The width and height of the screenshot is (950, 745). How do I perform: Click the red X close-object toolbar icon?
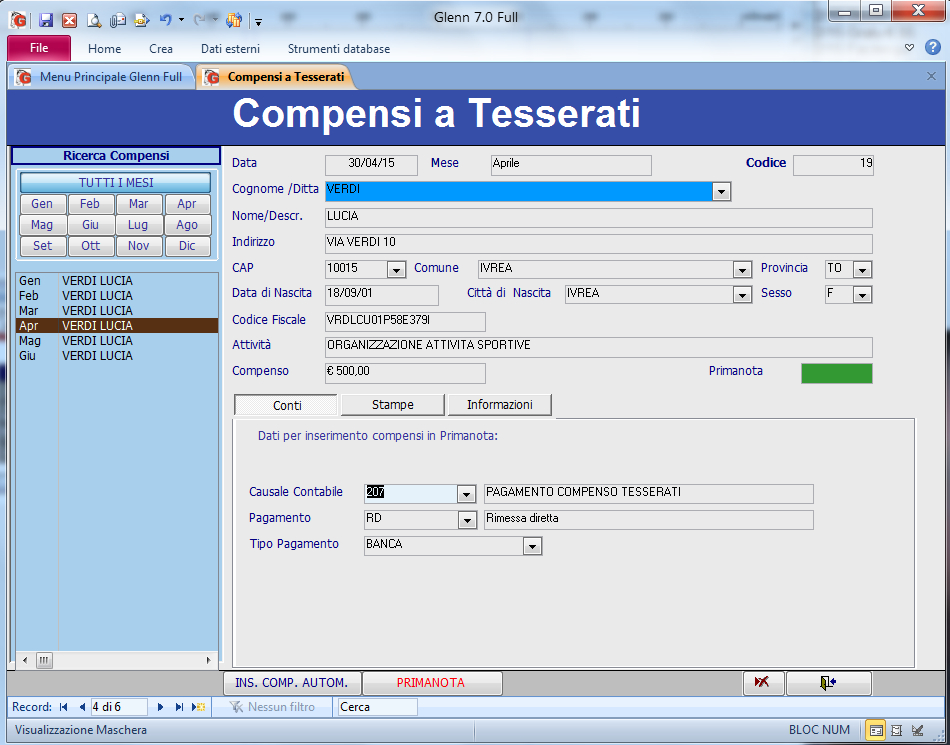pos(70,20)
